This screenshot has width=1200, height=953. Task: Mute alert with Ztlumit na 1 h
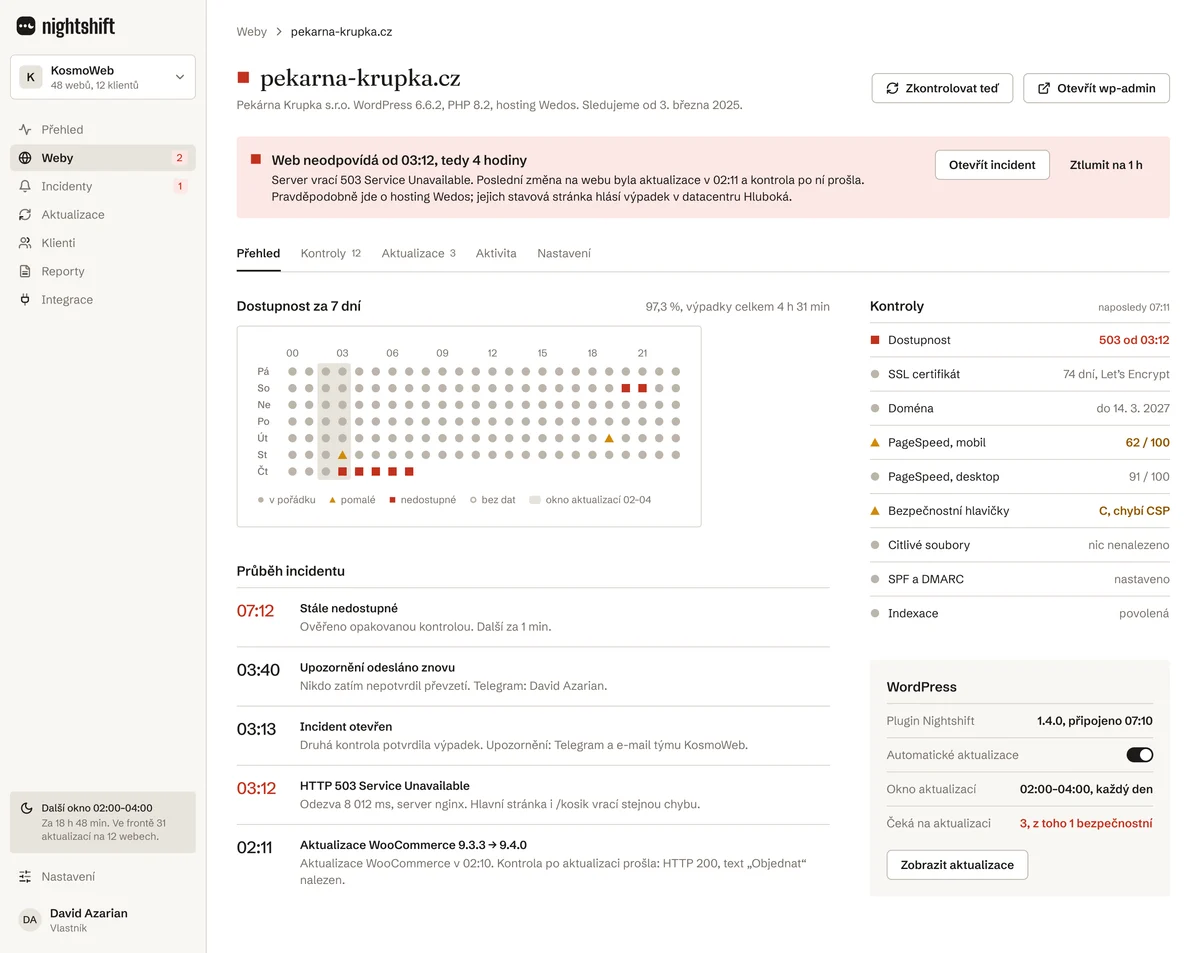1106,165
